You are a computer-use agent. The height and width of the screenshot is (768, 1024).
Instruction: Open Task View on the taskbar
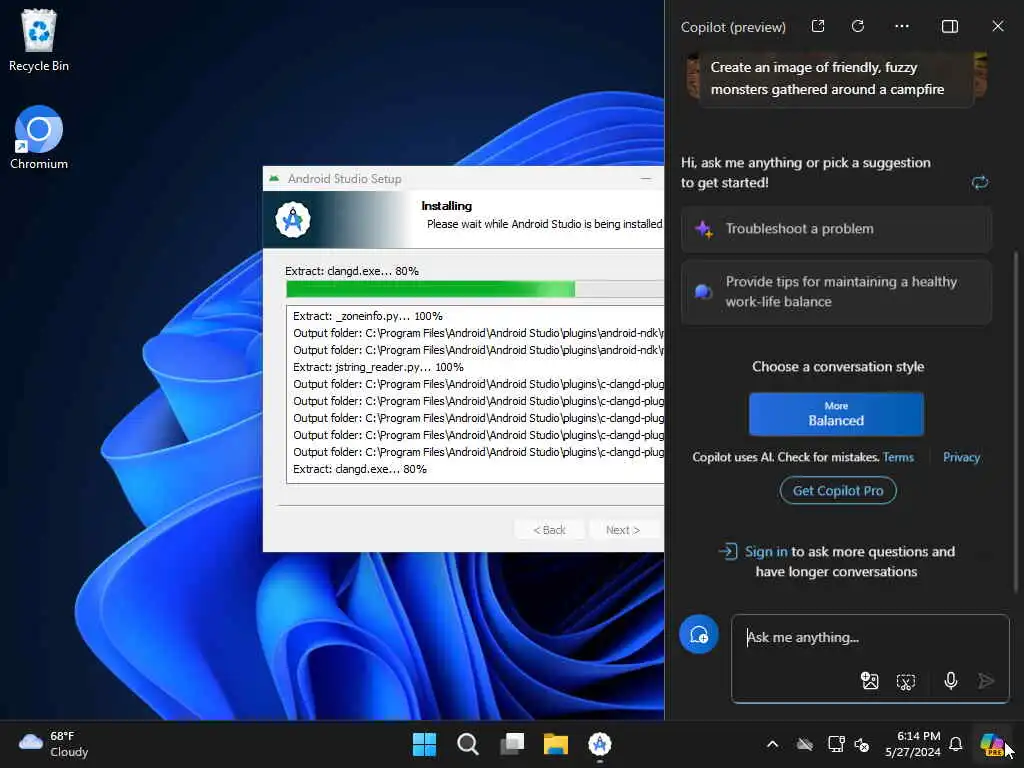[512, 744]
